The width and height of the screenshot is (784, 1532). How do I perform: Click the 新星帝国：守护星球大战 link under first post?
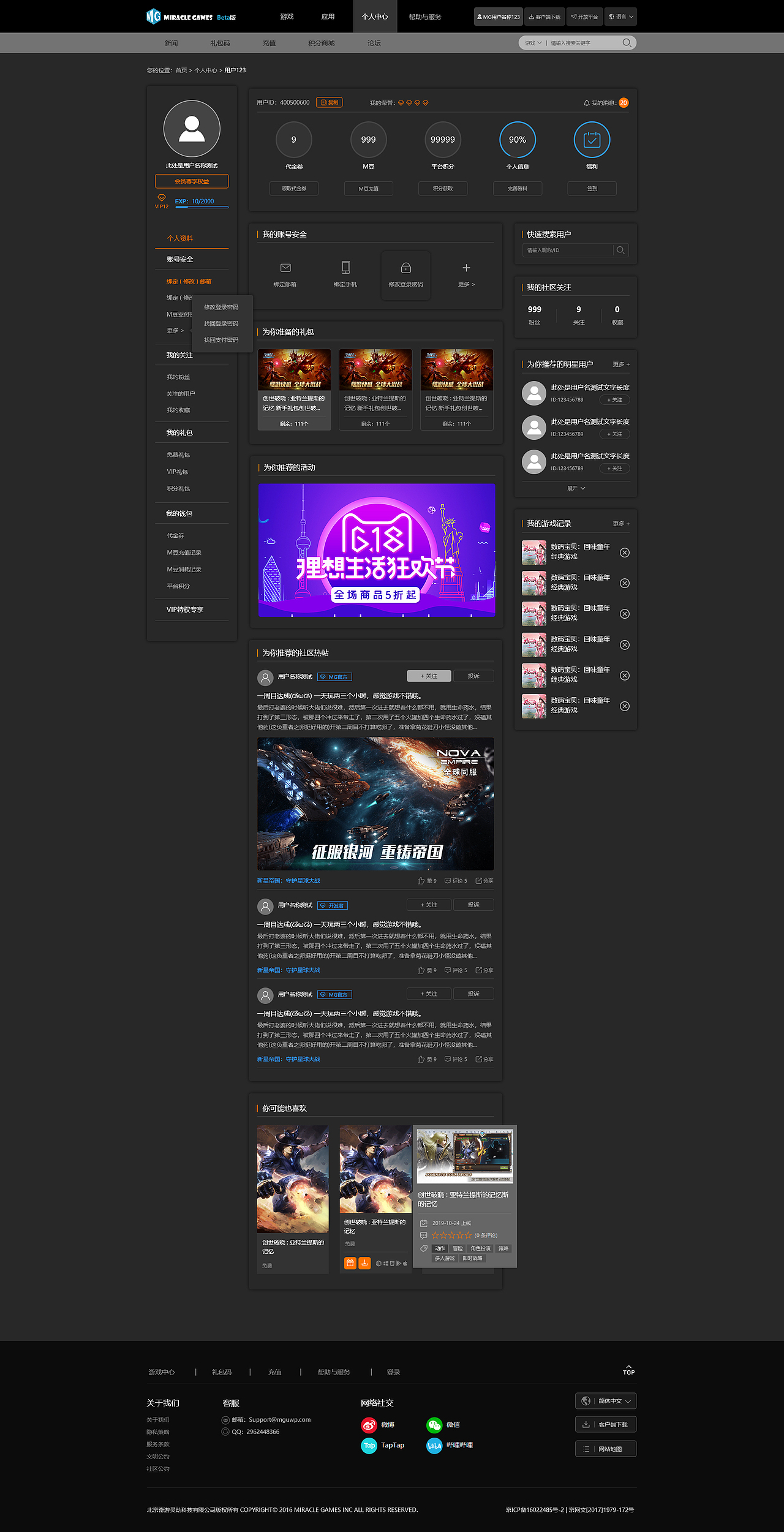288,881
